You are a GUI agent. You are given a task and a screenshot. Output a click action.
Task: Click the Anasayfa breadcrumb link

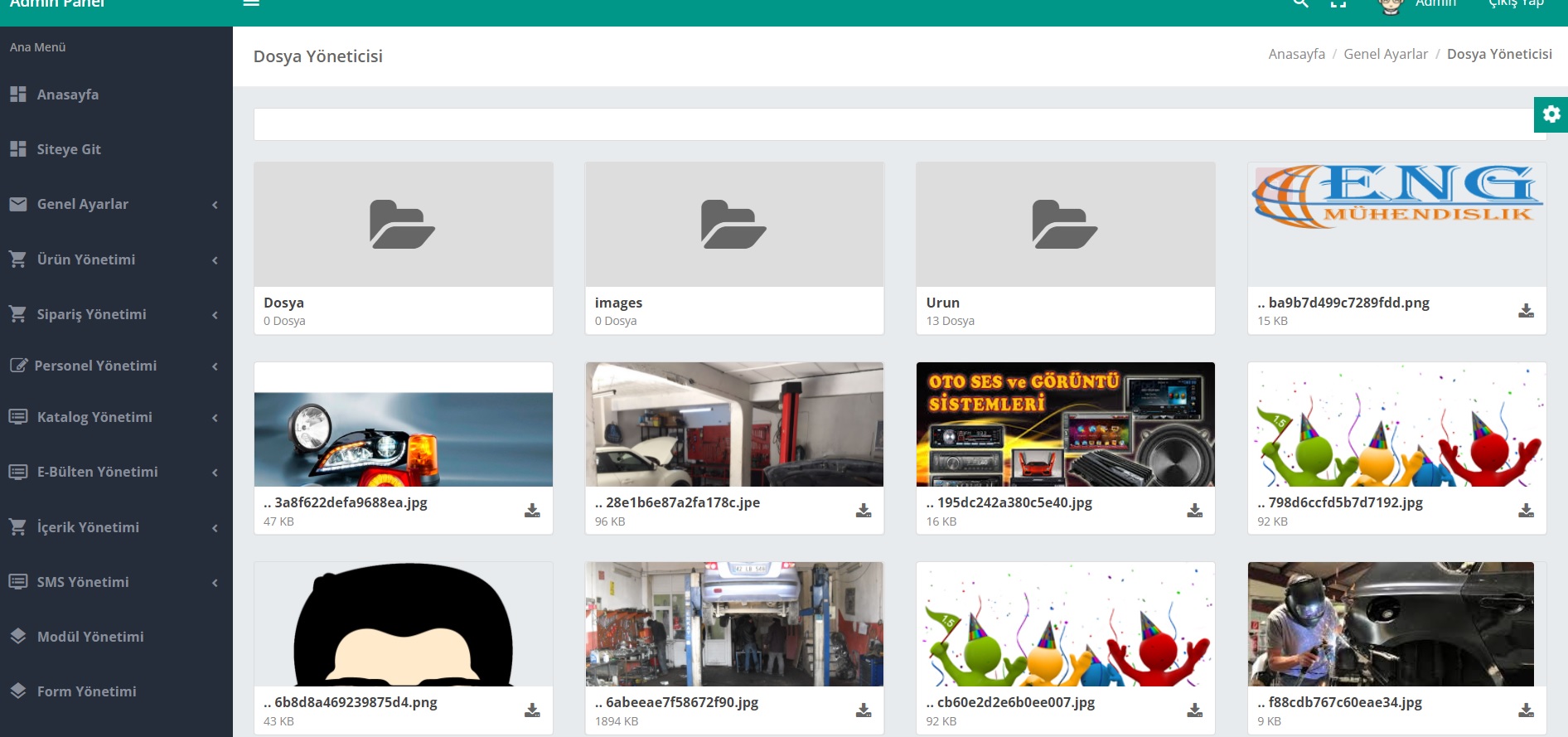pos(1296,54)
